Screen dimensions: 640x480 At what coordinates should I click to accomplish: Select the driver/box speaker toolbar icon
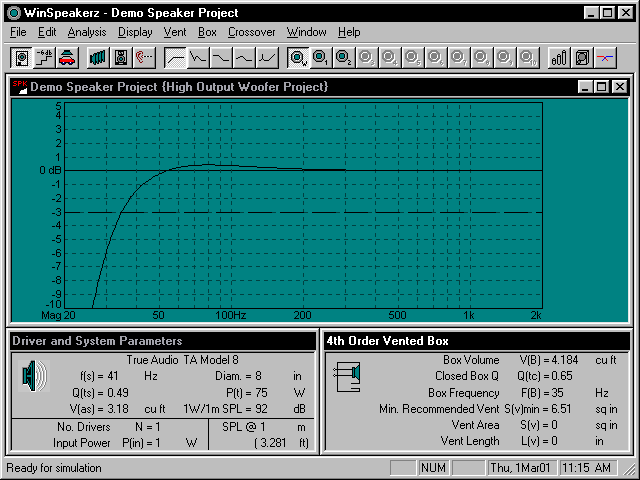coord(21,58)
